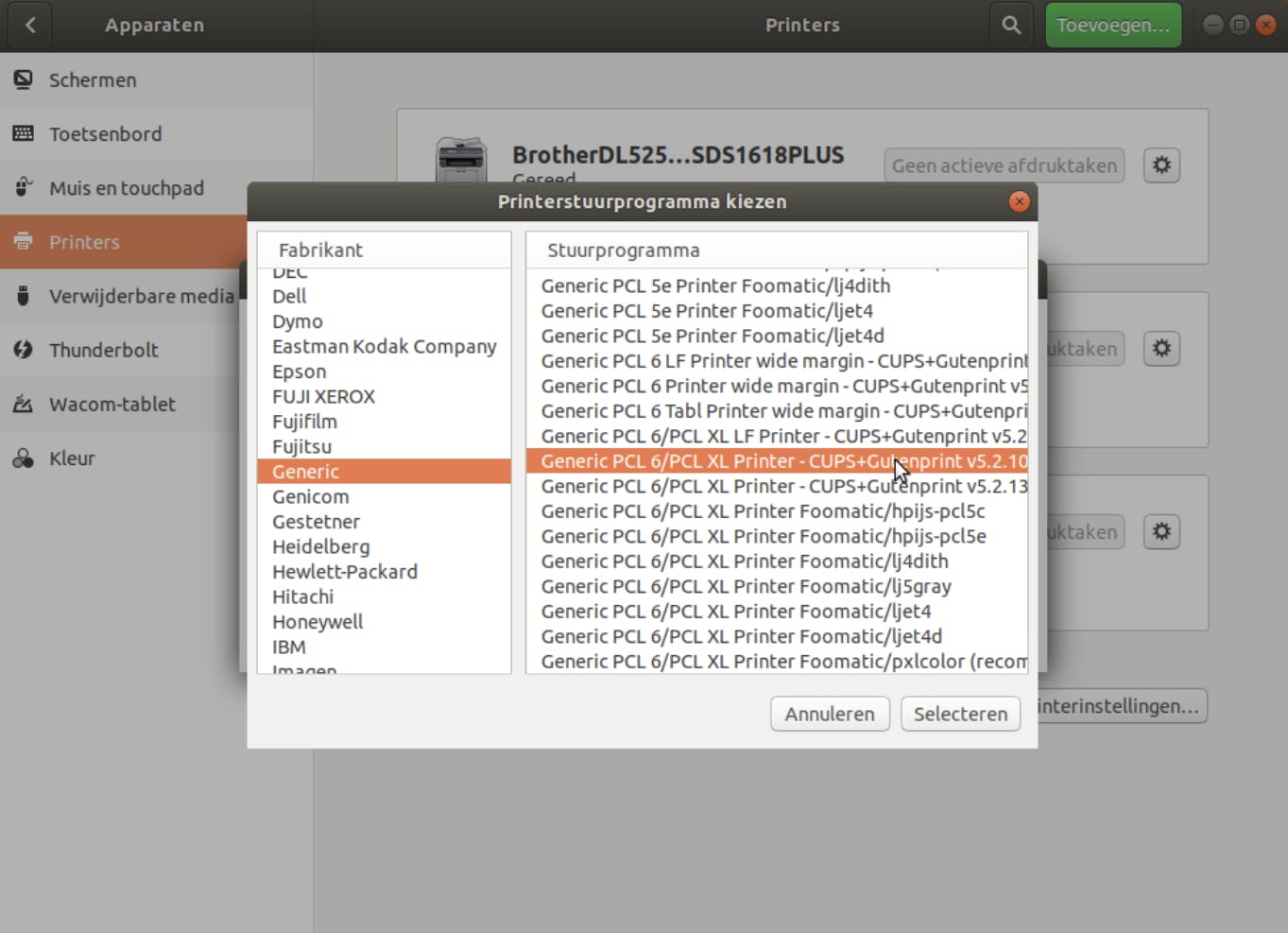1288x933 pixels.
Task: Select manufacturer Hitachi
Action: [384, 597]
